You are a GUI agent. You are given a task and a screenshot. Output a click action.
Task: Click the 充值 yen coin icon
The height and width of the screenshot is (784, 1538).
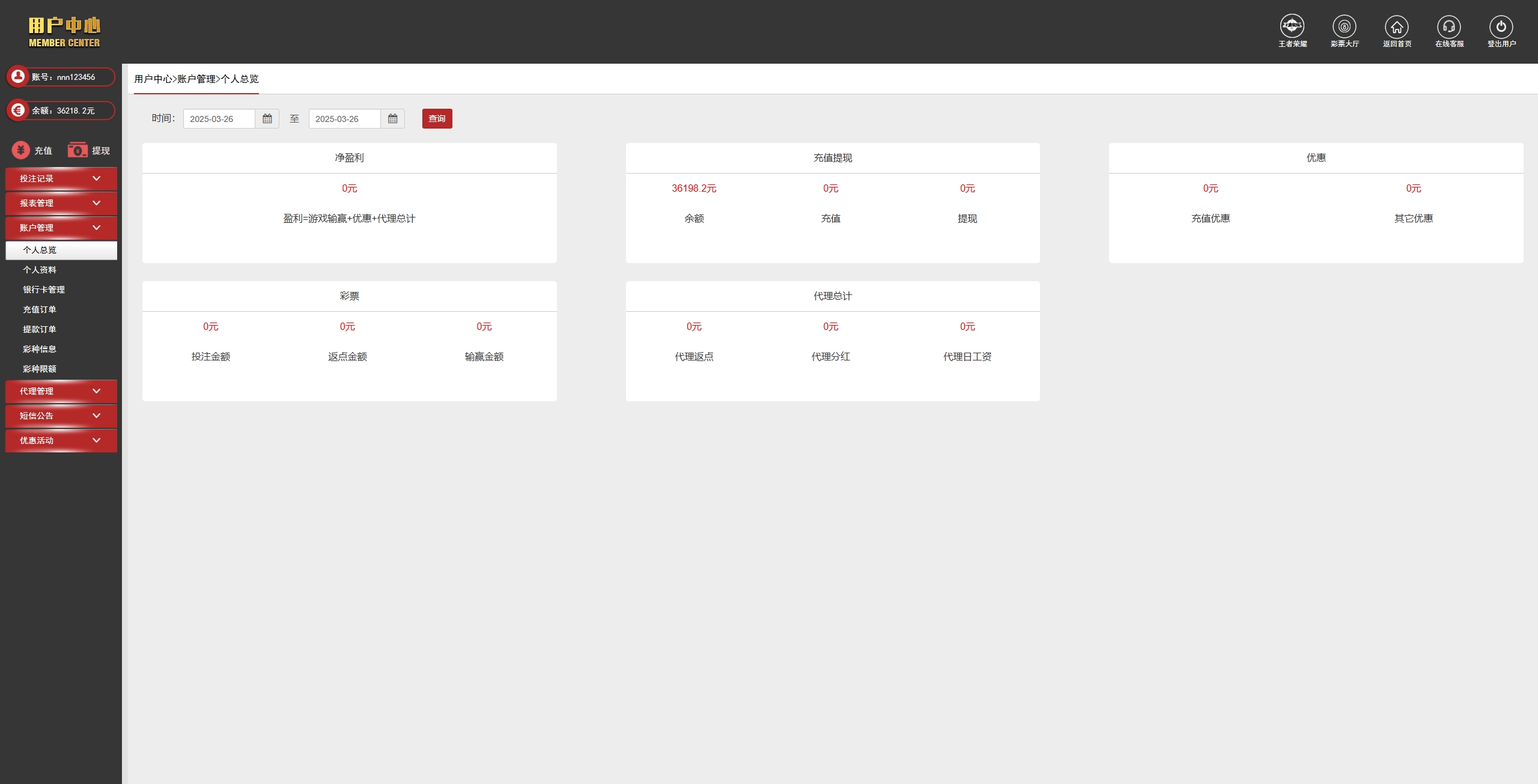[21, 150]
